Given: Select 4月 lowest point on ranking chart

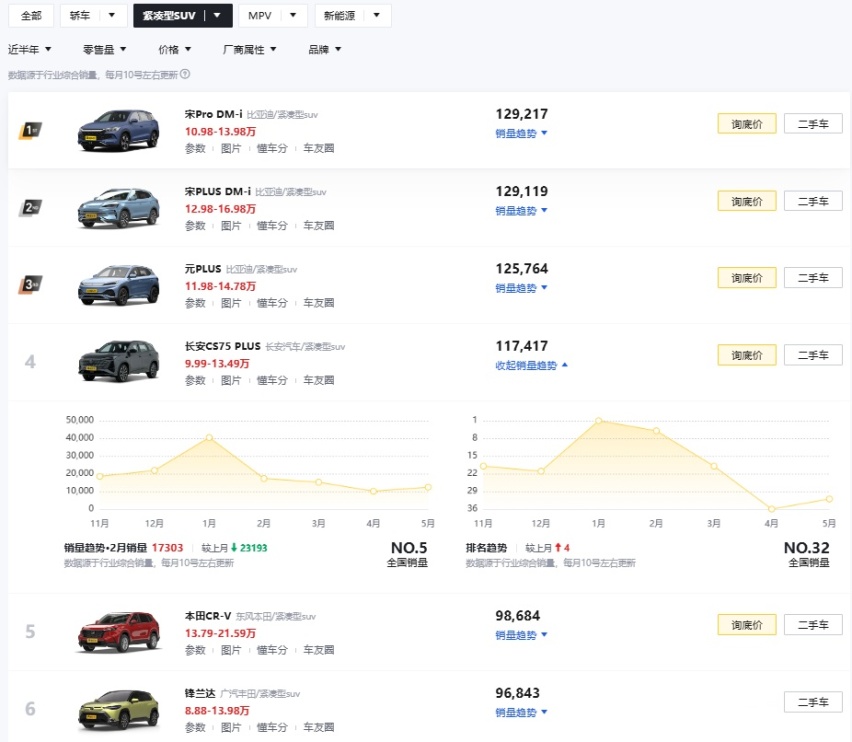Looking at the screenshot, I should [771, 509].
